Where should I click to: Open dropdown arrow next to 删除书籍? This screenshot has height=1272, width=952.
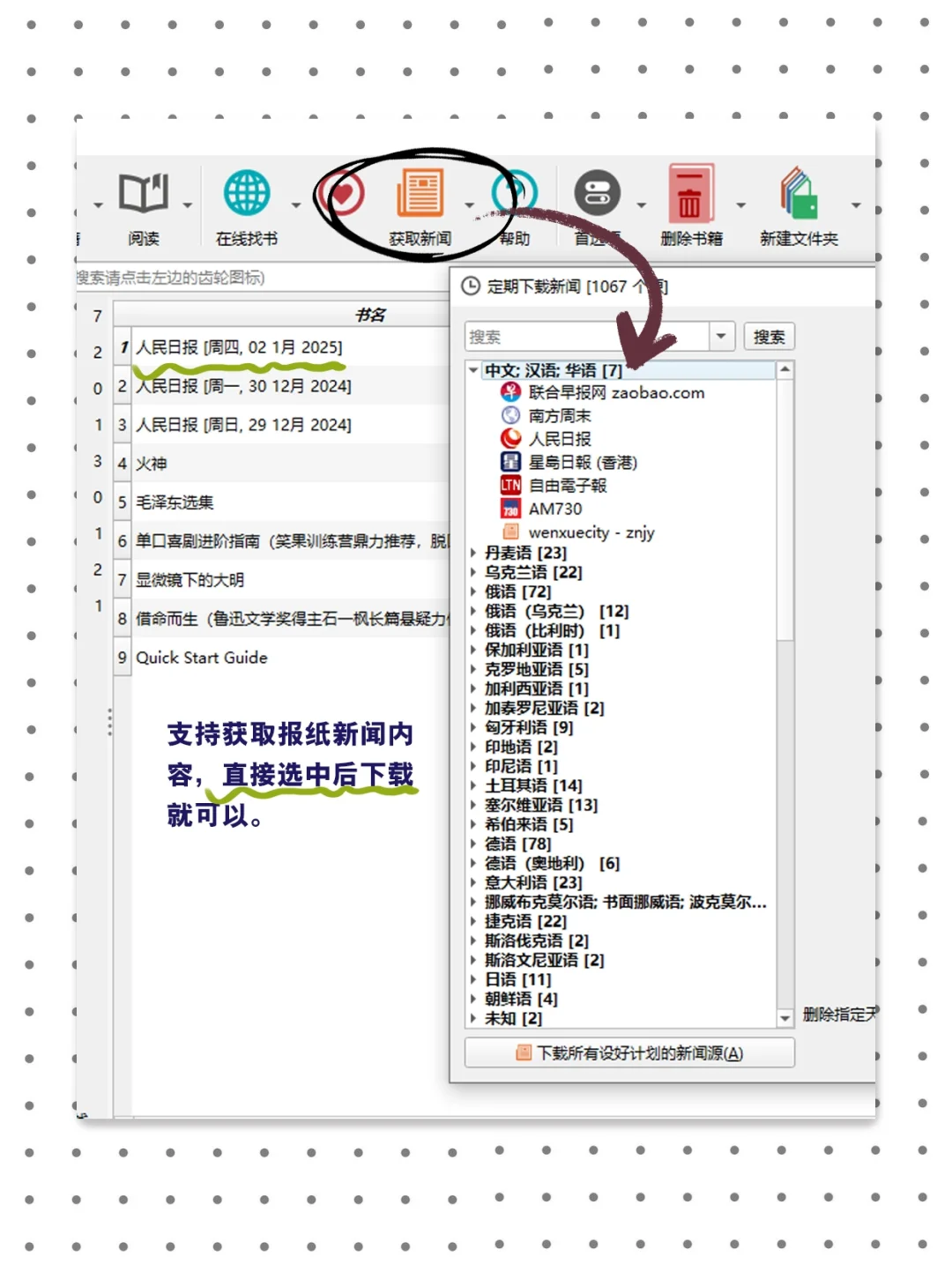[740, 205]
